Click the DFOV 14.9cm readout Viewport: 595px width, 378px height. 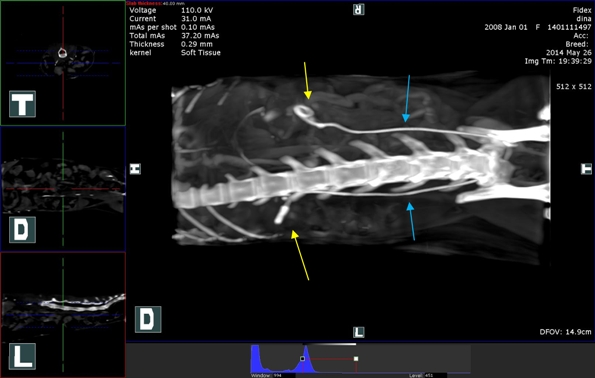(x=565, y=332)
